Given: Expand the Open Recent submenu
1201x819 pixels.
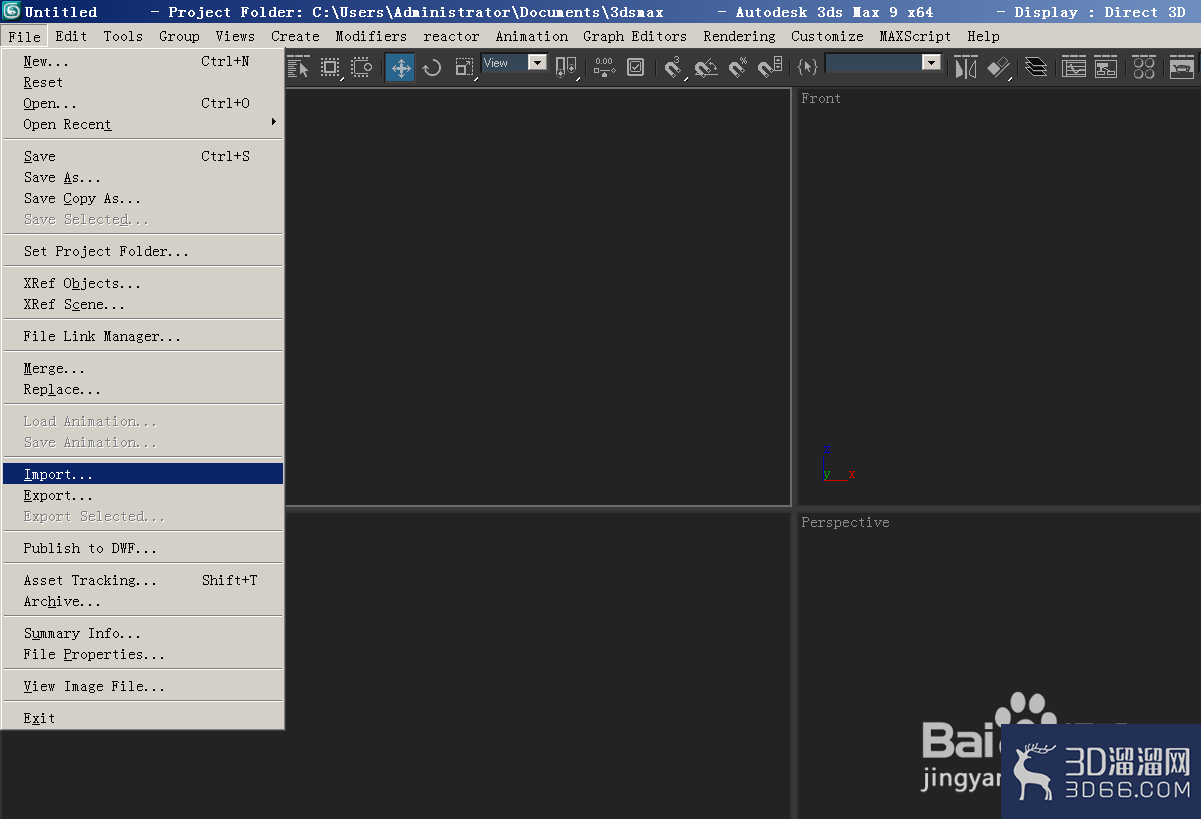Looking at the screenshot, I should [142, 124].
